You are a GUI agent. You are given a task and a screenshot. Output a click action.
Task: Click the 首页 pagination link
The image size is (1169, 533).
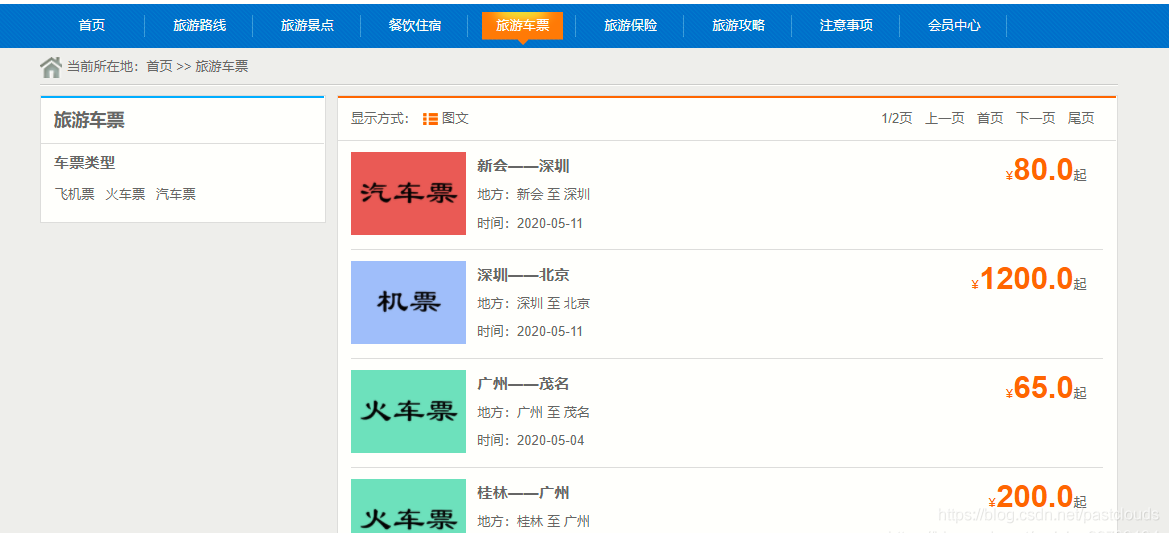tap(990, 119)
